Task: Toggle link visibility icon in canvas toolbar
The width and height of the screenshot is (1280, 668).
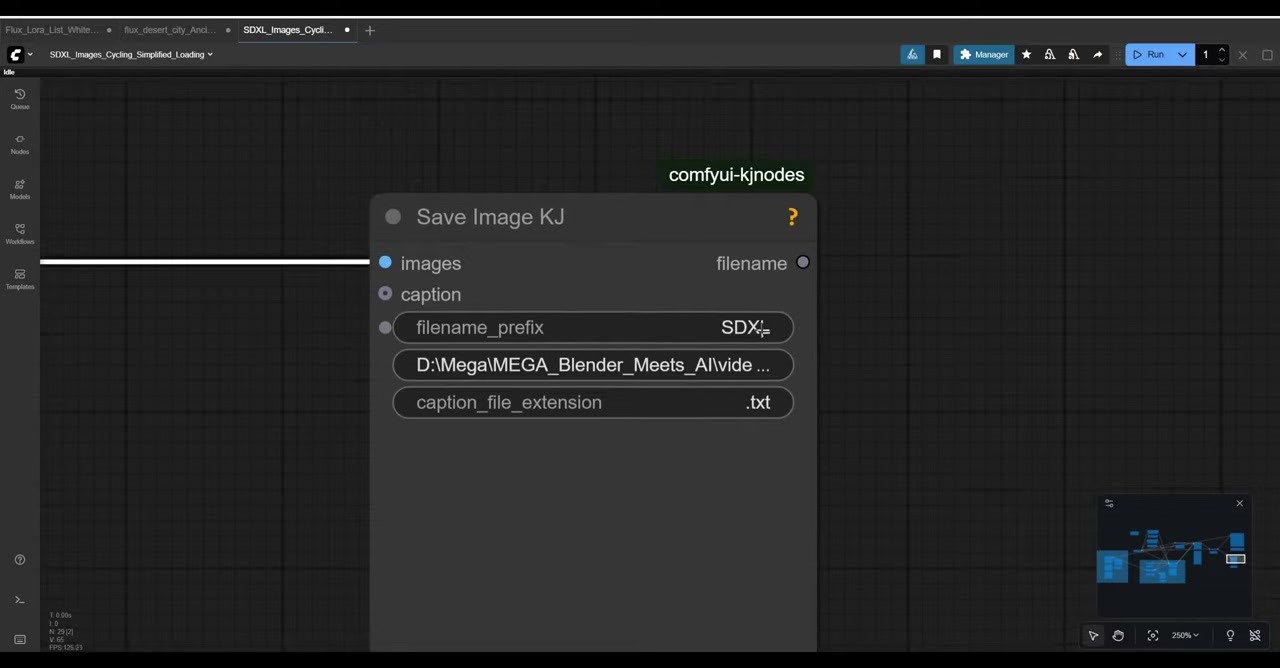Action: click(x=1255, y=636)
